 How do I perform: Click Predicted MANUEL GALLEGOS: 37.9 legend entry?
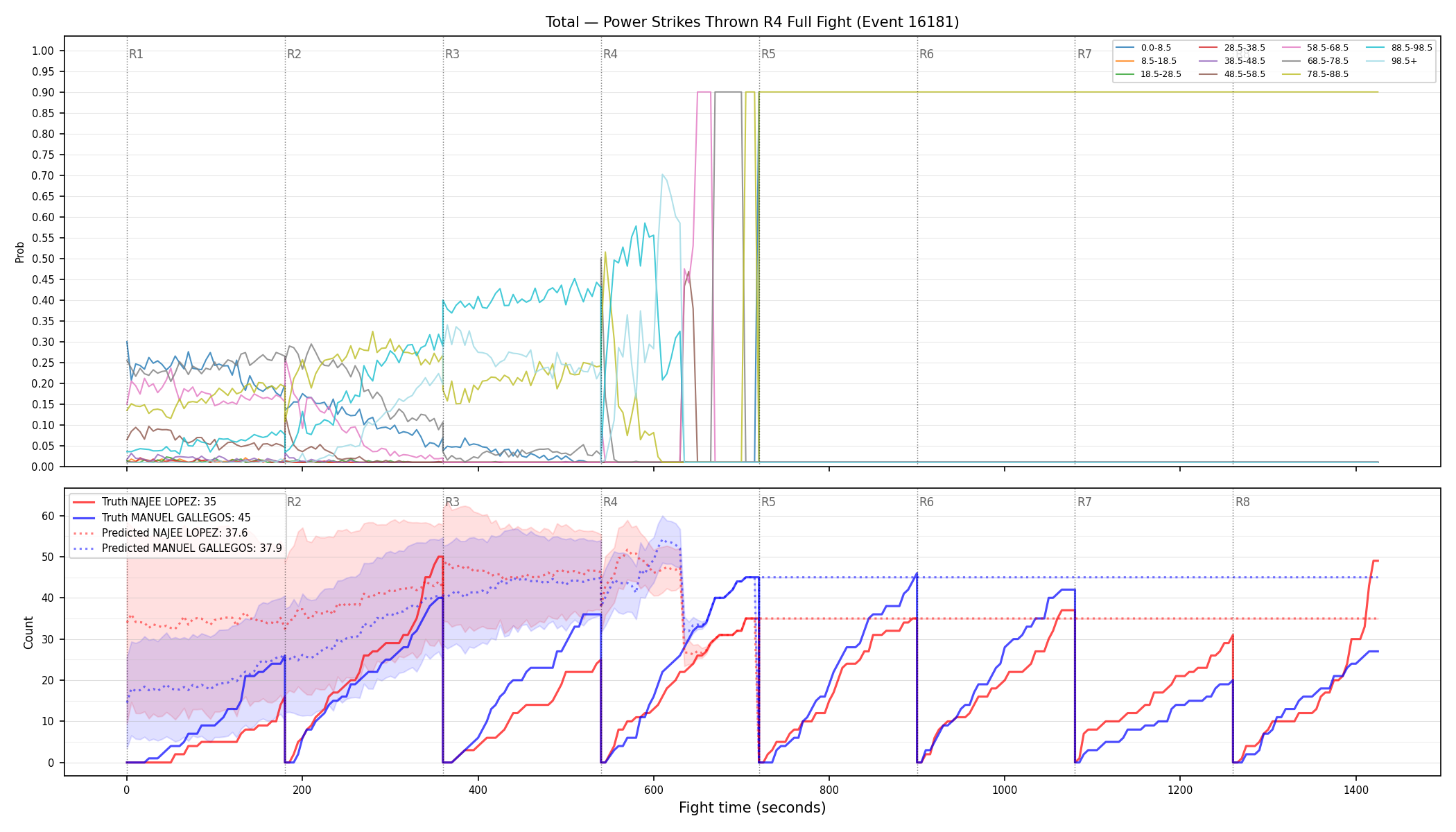tap(177, 548)
